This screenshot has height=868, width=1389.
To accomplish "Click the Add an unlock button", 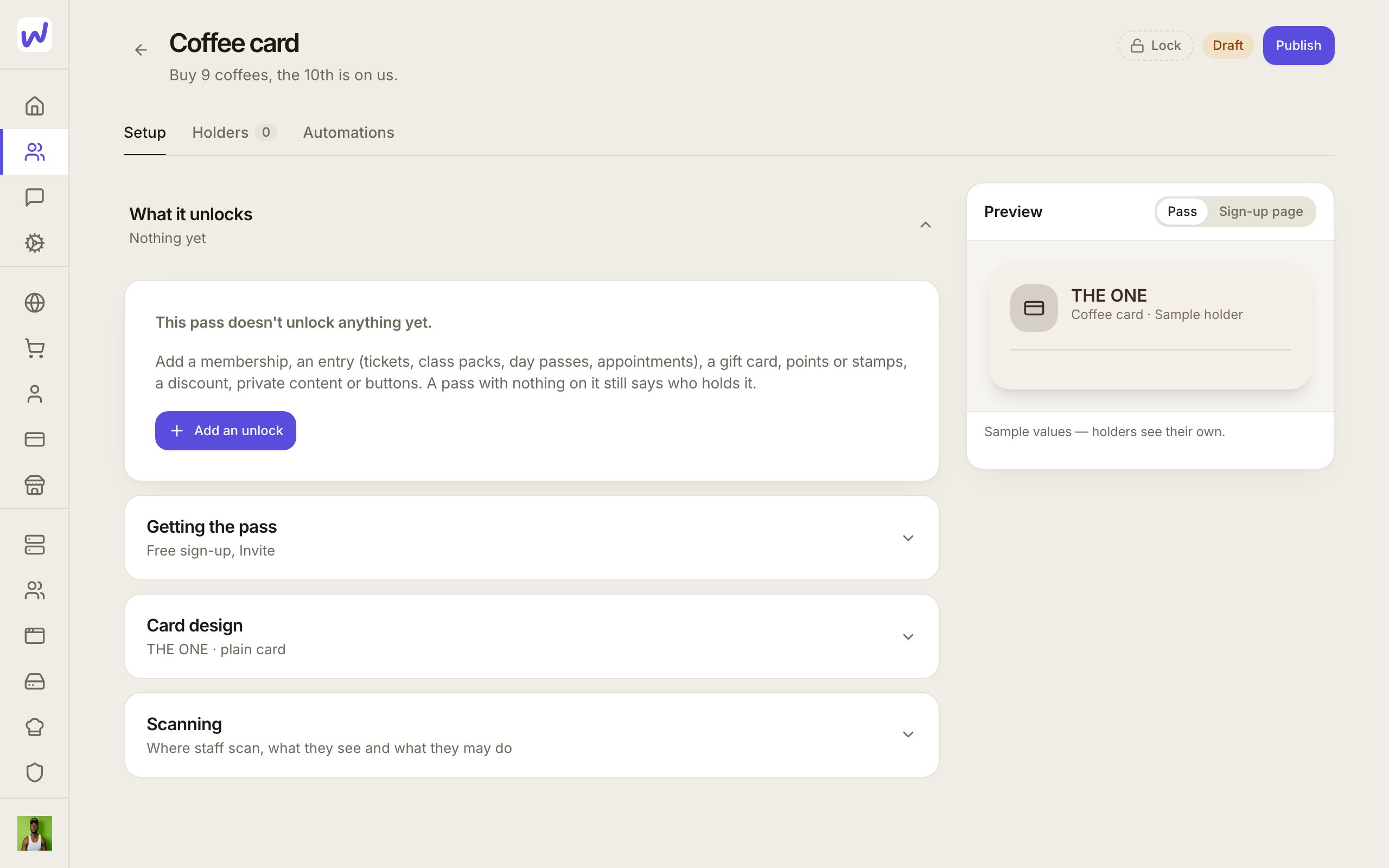I will [x=226, y=431].
